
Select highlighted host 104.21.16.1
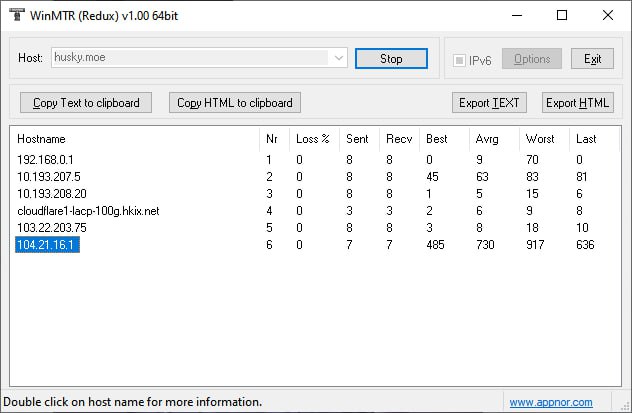(x=47, y=245)
